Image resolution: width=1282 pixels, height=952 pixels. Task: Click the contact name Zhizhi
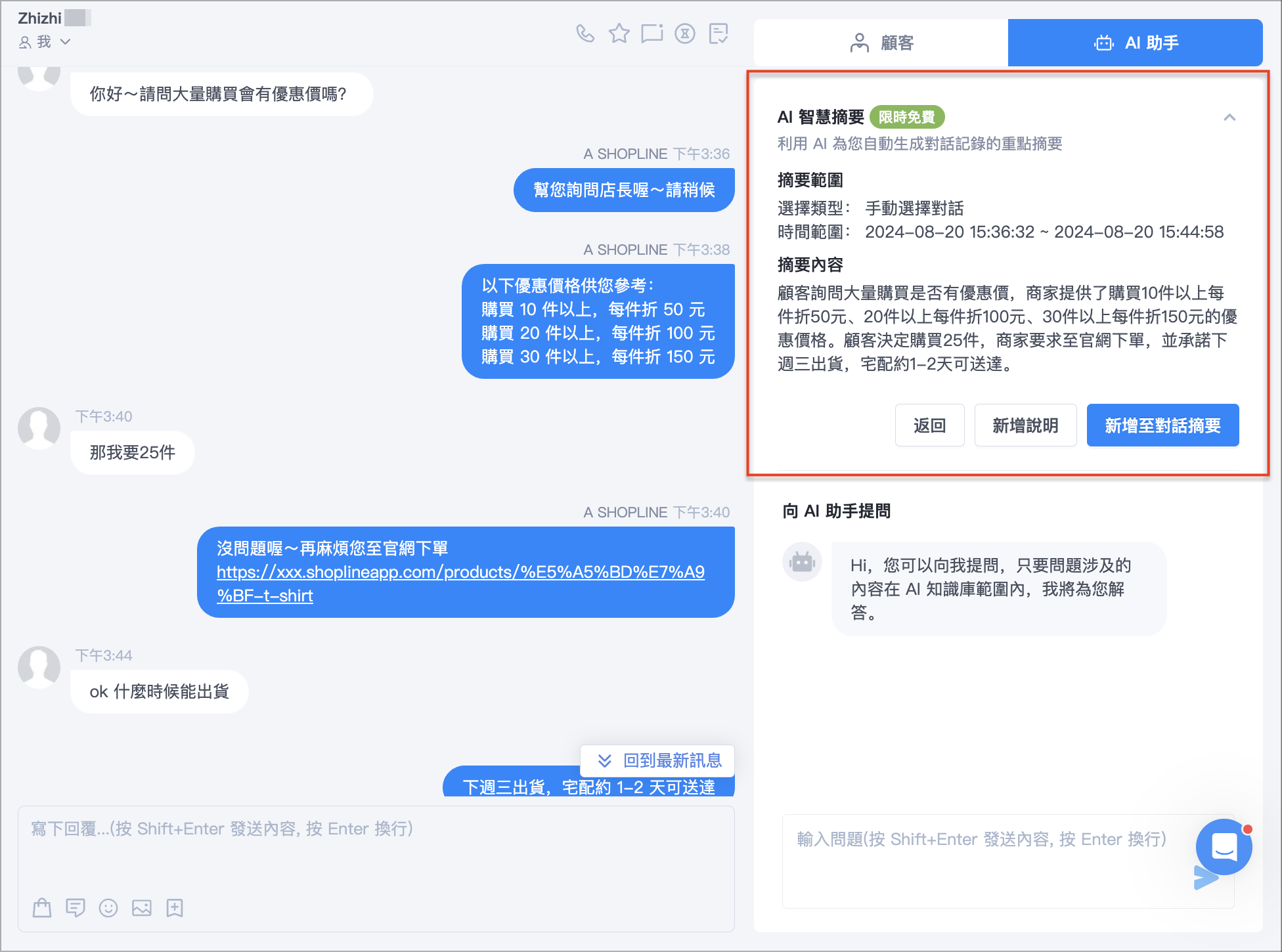point(40,18)
